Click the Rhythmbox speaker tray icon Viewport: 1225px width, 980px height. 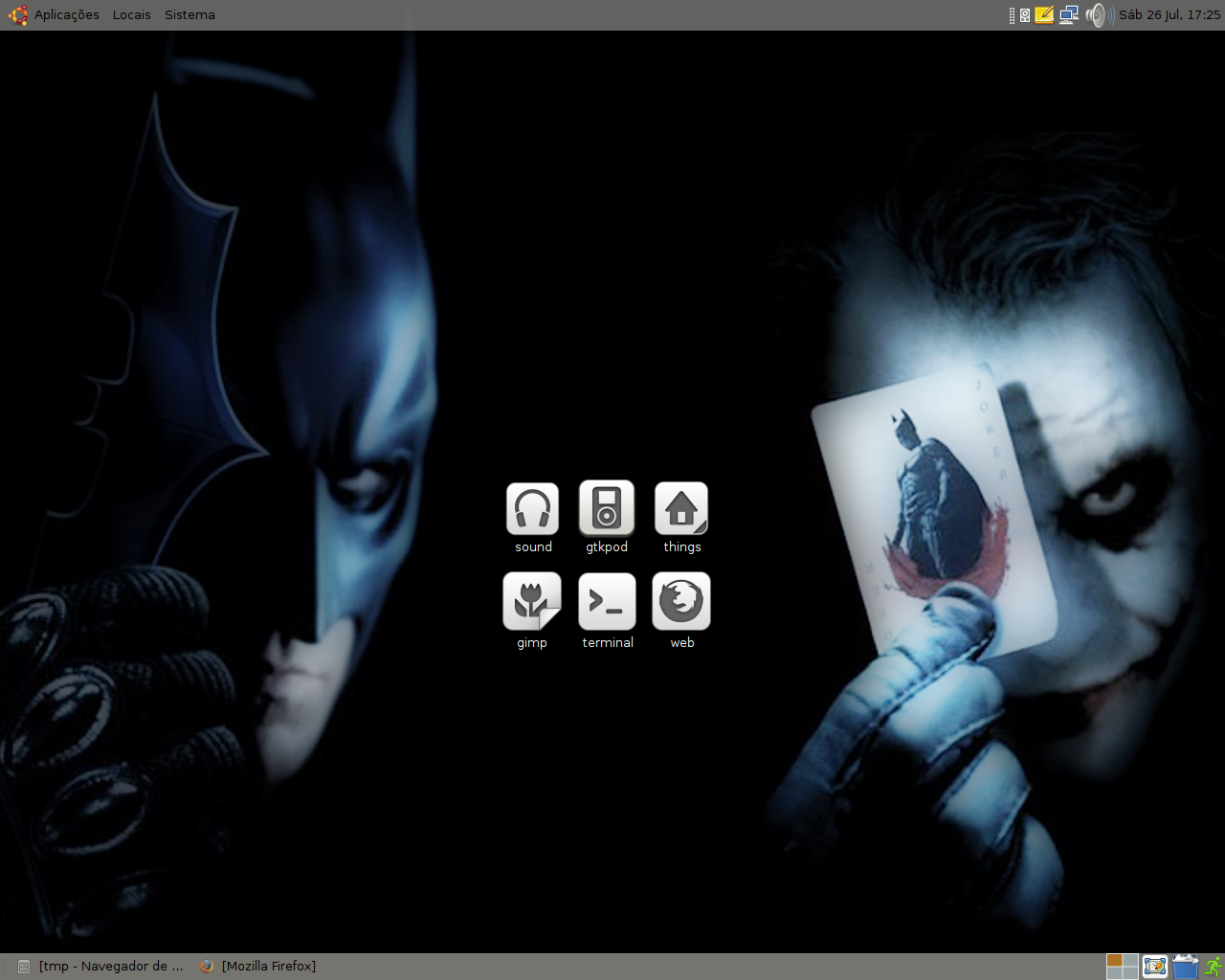pyautogui.click(x=1025, y=15)
